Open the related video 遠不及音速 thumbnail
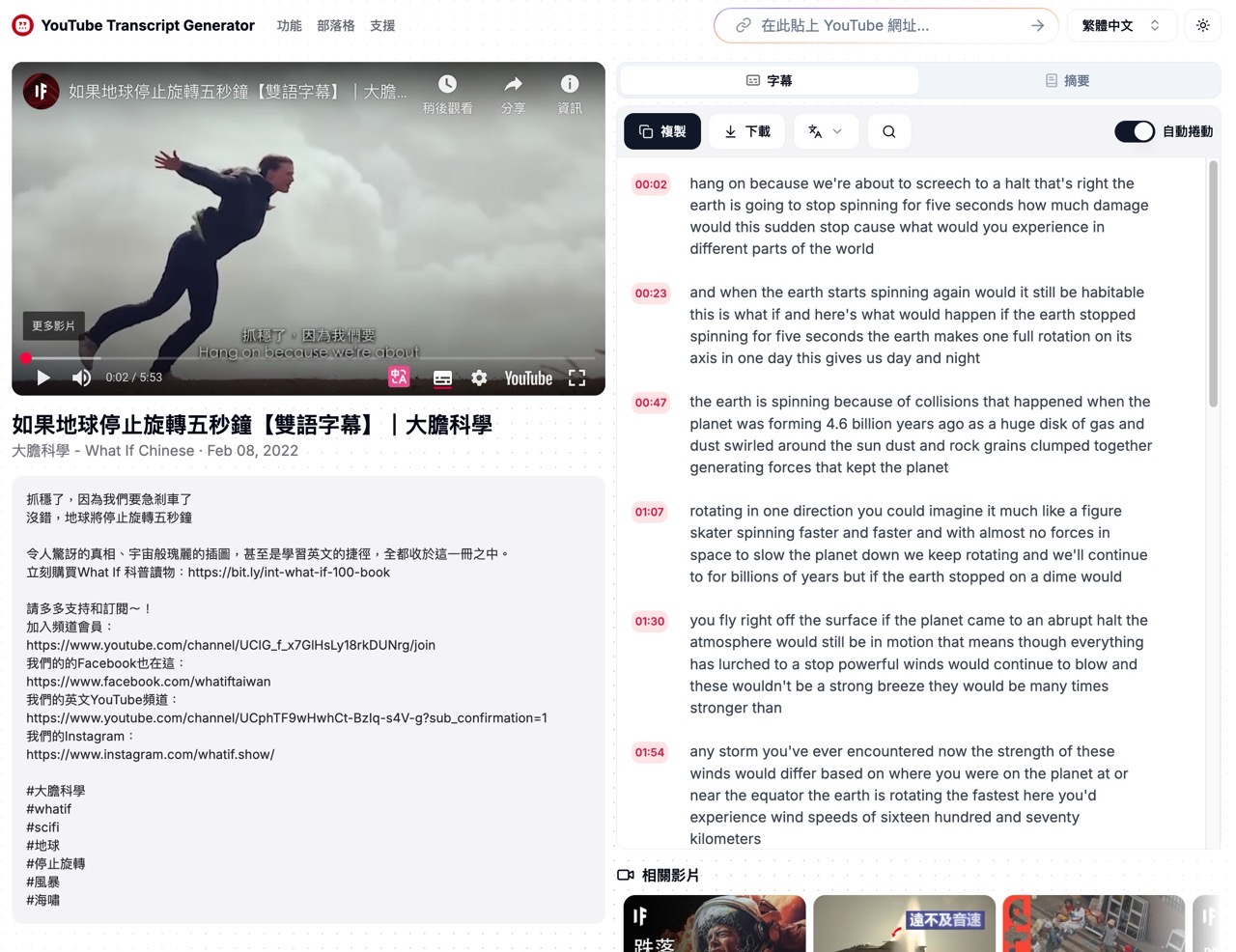 [904, 923]
